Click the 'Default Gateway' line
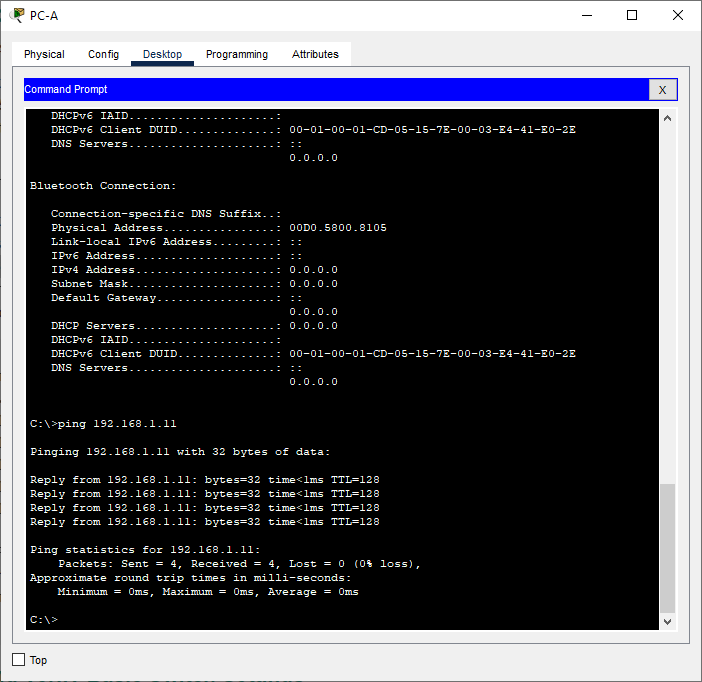The width and height of the screenshot is (702, 682). (x=176, y=298)
